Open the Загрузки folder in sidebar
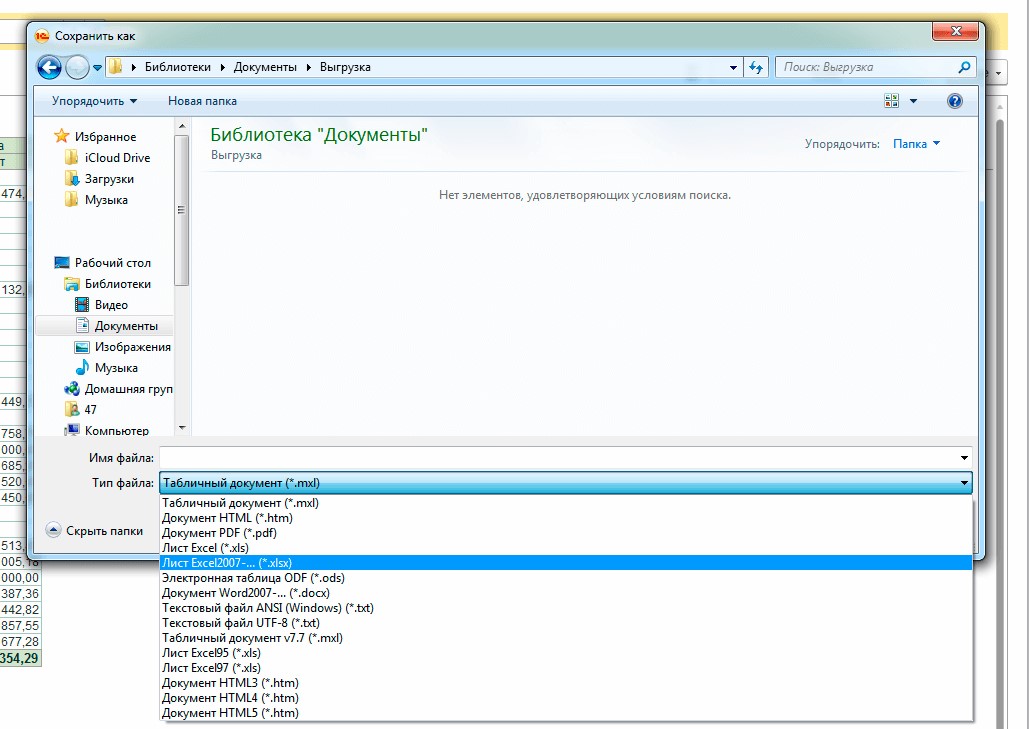The width and height of the screenshot is (1029, 729). (x=108, y=179)
